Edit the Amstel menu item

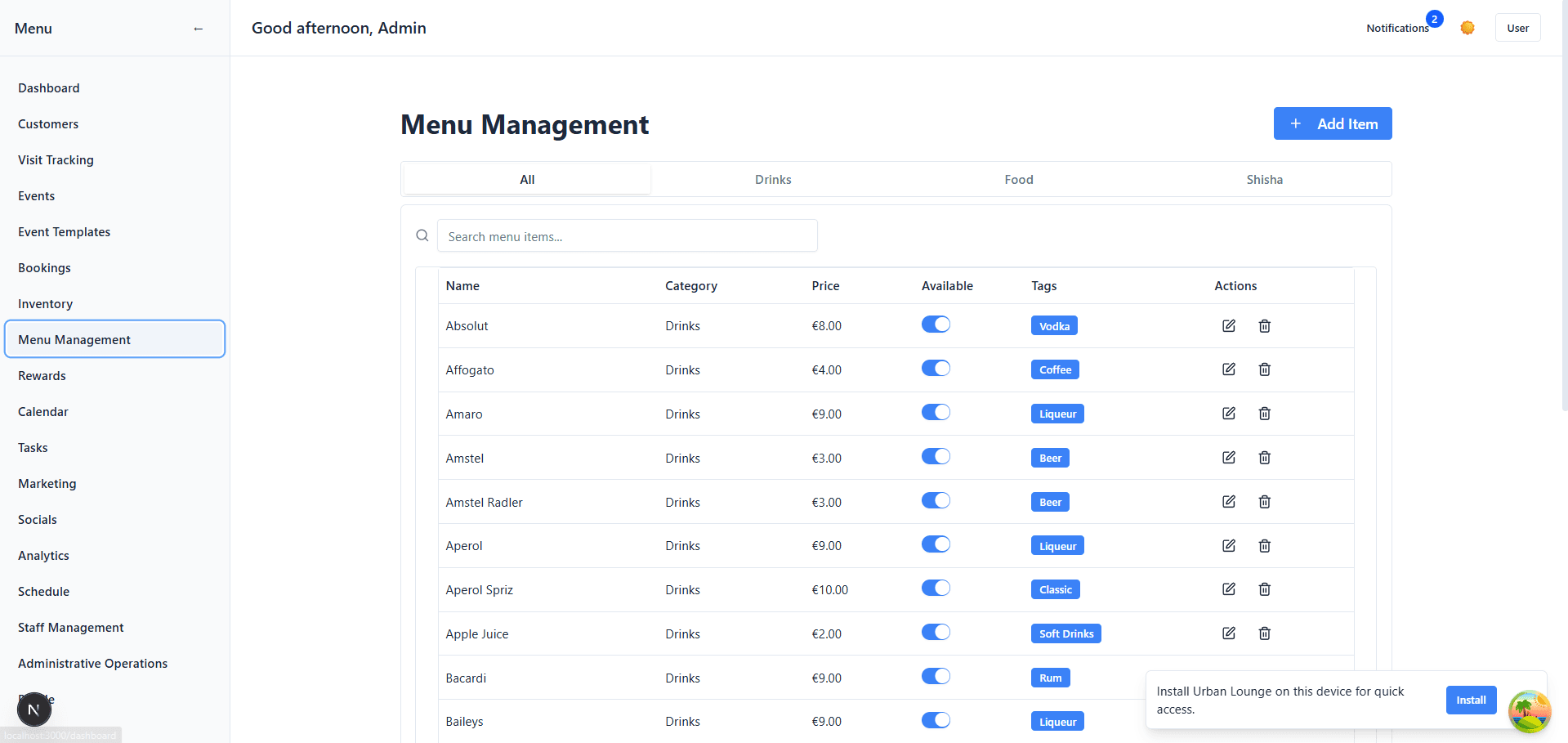[1228, 458]
